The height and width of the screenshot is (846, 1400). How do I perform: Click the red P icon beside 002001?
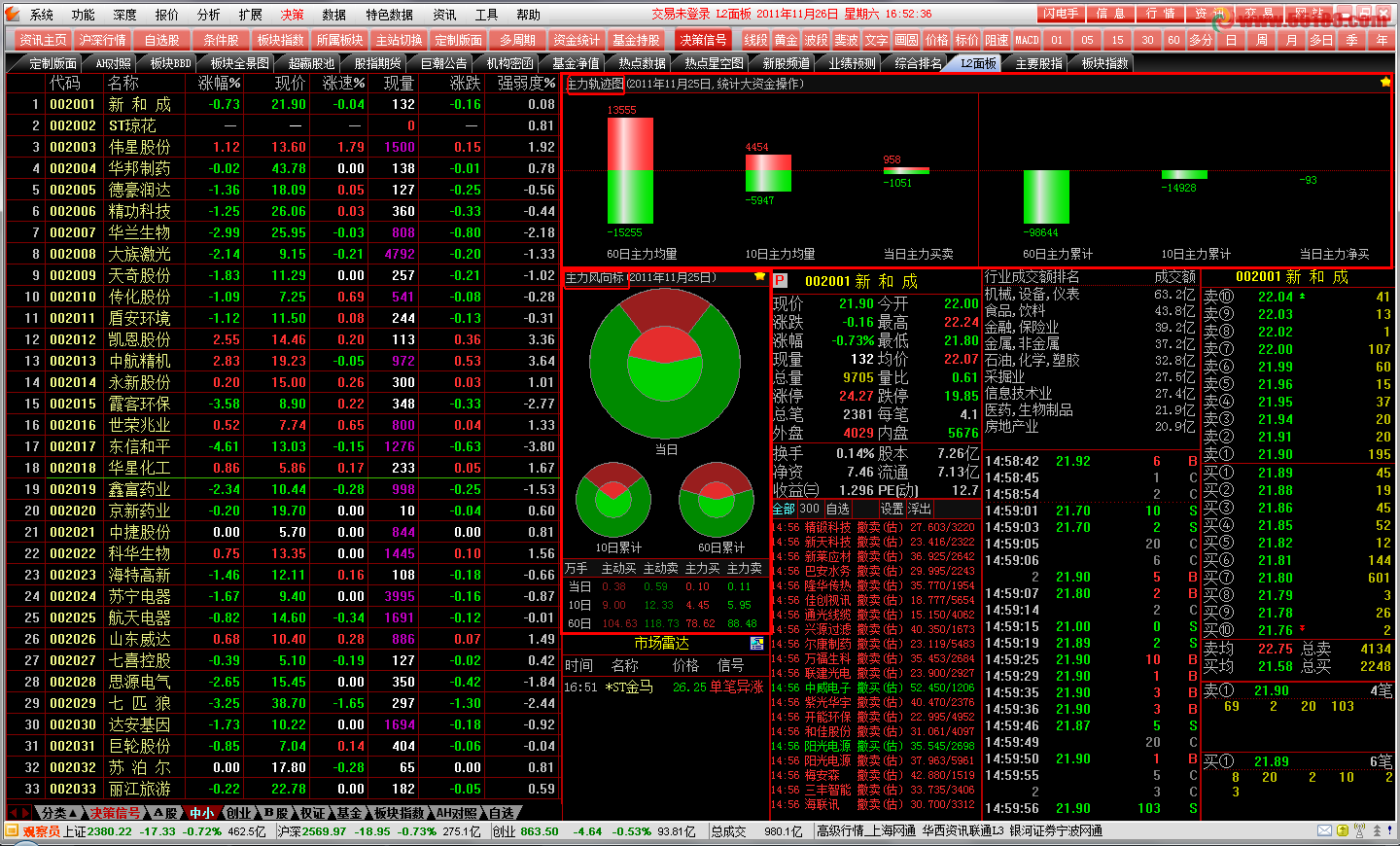780,281
